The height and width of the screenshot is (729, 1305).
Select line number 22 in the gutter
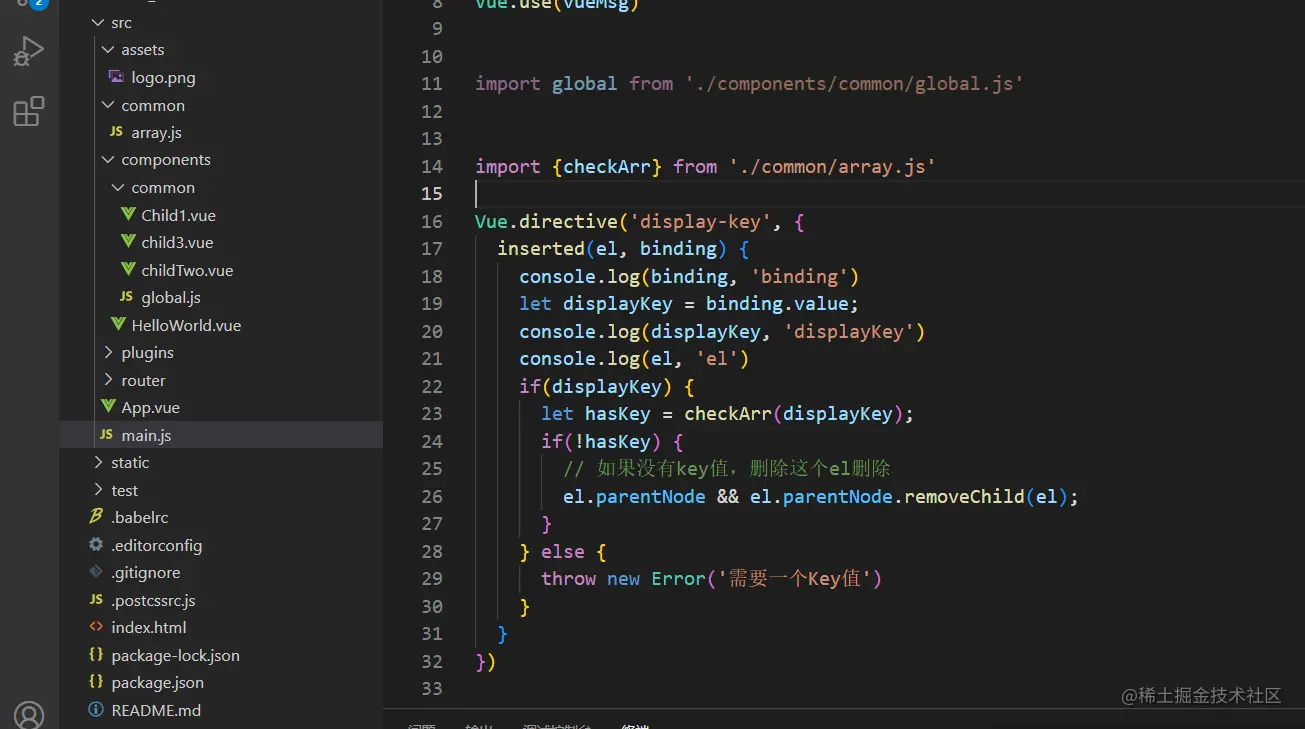coord(431,386)
